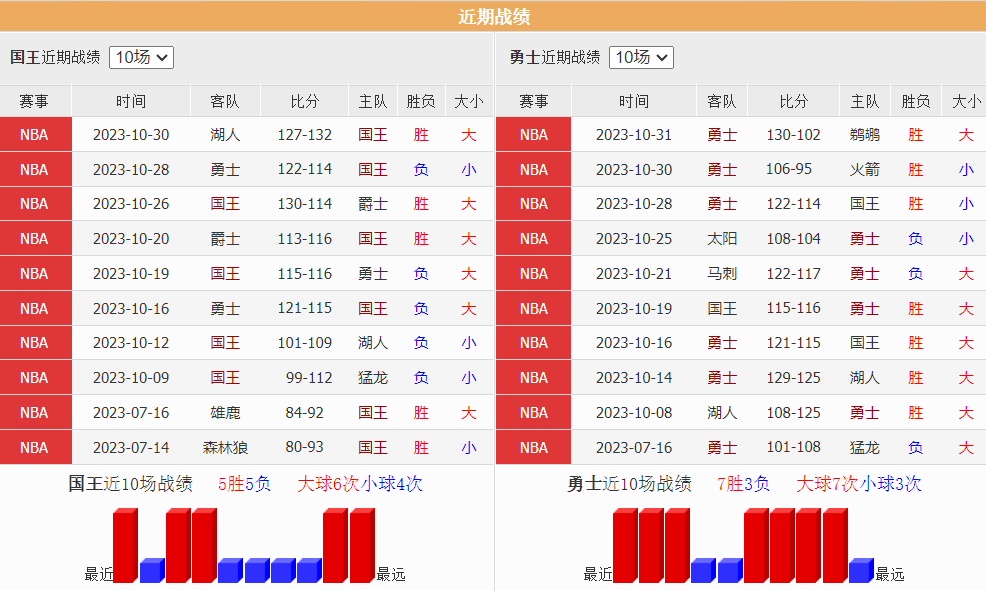Viewport: 986px width, 591px height.
Task: Click 森林狼 team in 2023-07-14 row
Action: [x=225, y=448]
